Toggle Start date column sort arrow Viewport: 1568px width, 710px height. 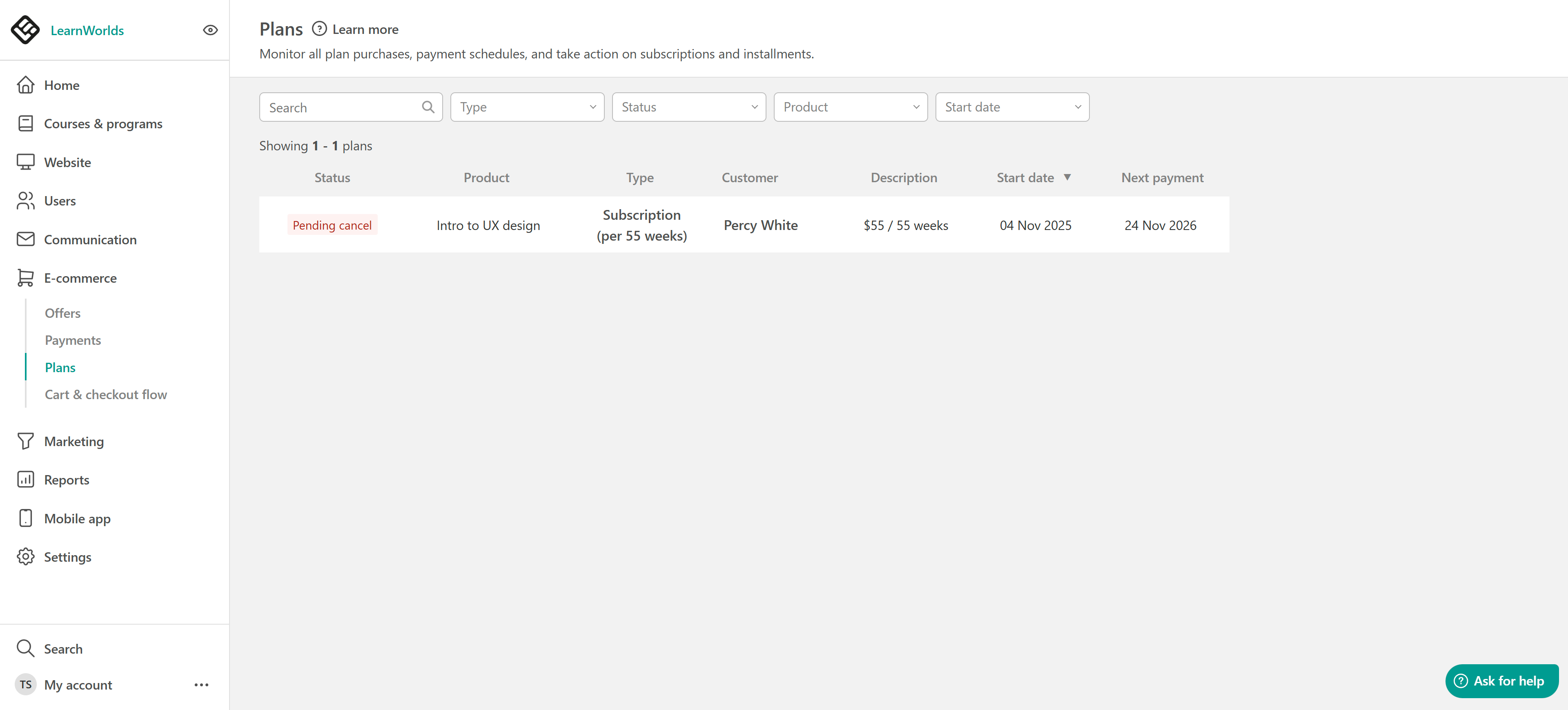[1067, 177]
